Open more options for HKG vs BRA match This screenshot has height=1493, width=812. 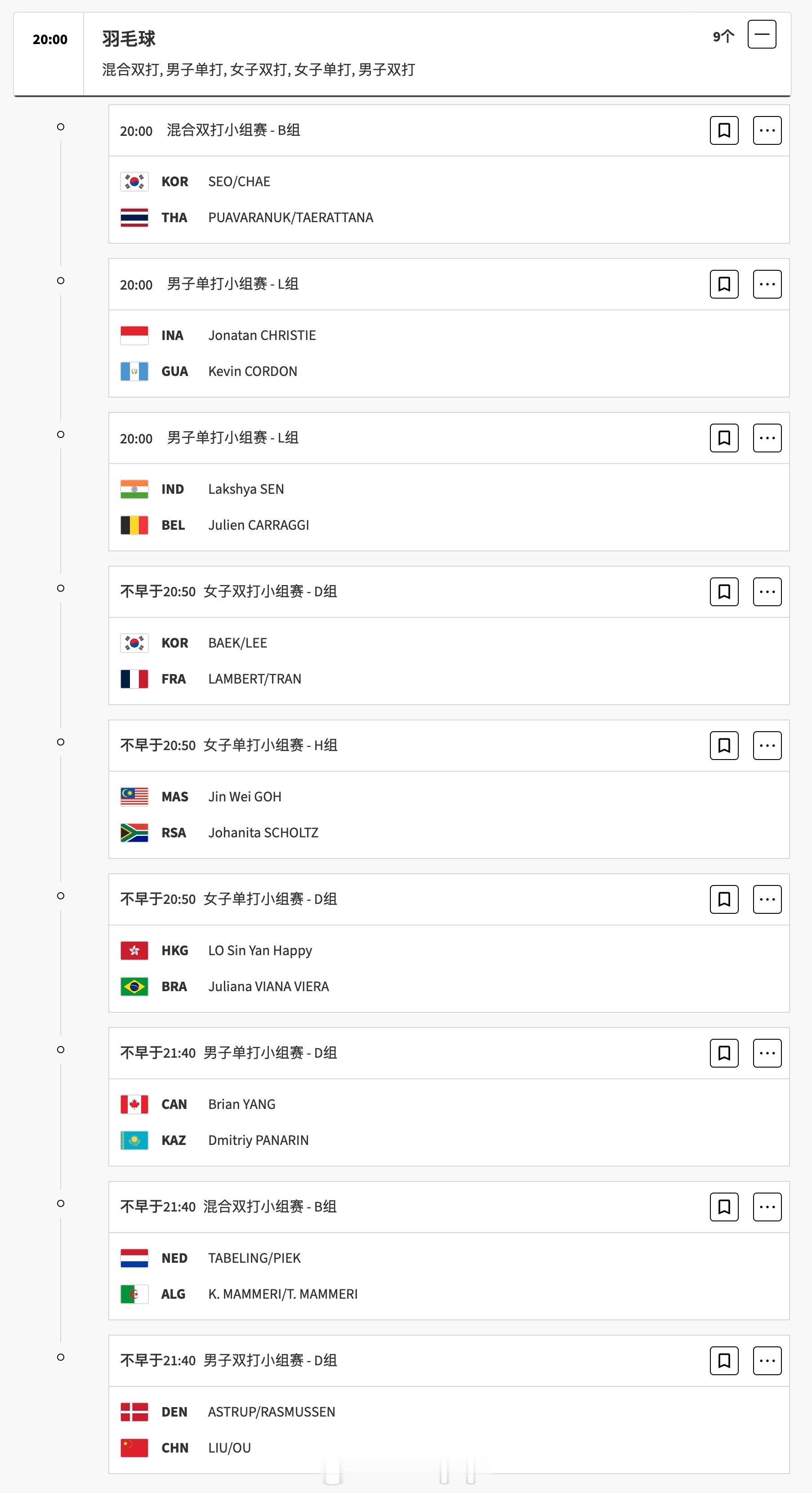point(767,899)
